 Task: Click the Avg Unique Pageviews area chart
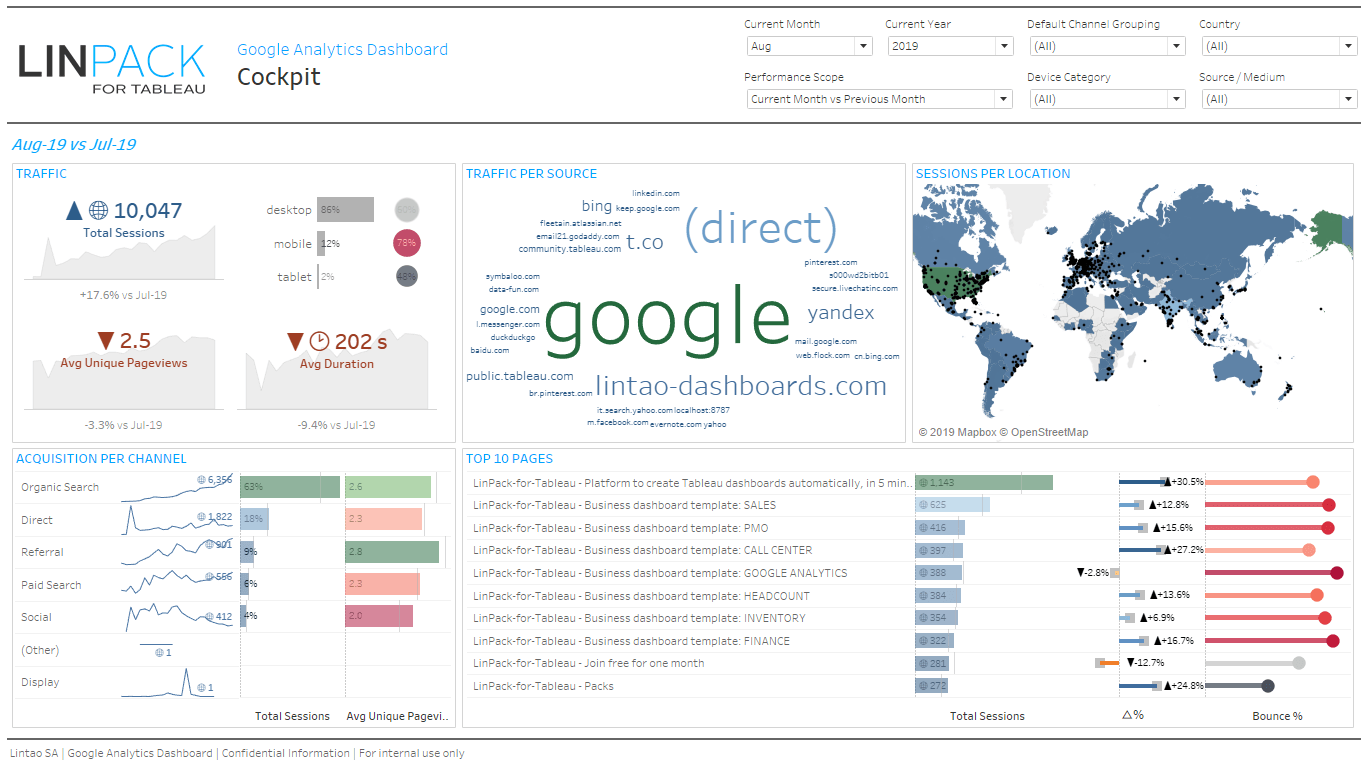(x=126, y=372)
